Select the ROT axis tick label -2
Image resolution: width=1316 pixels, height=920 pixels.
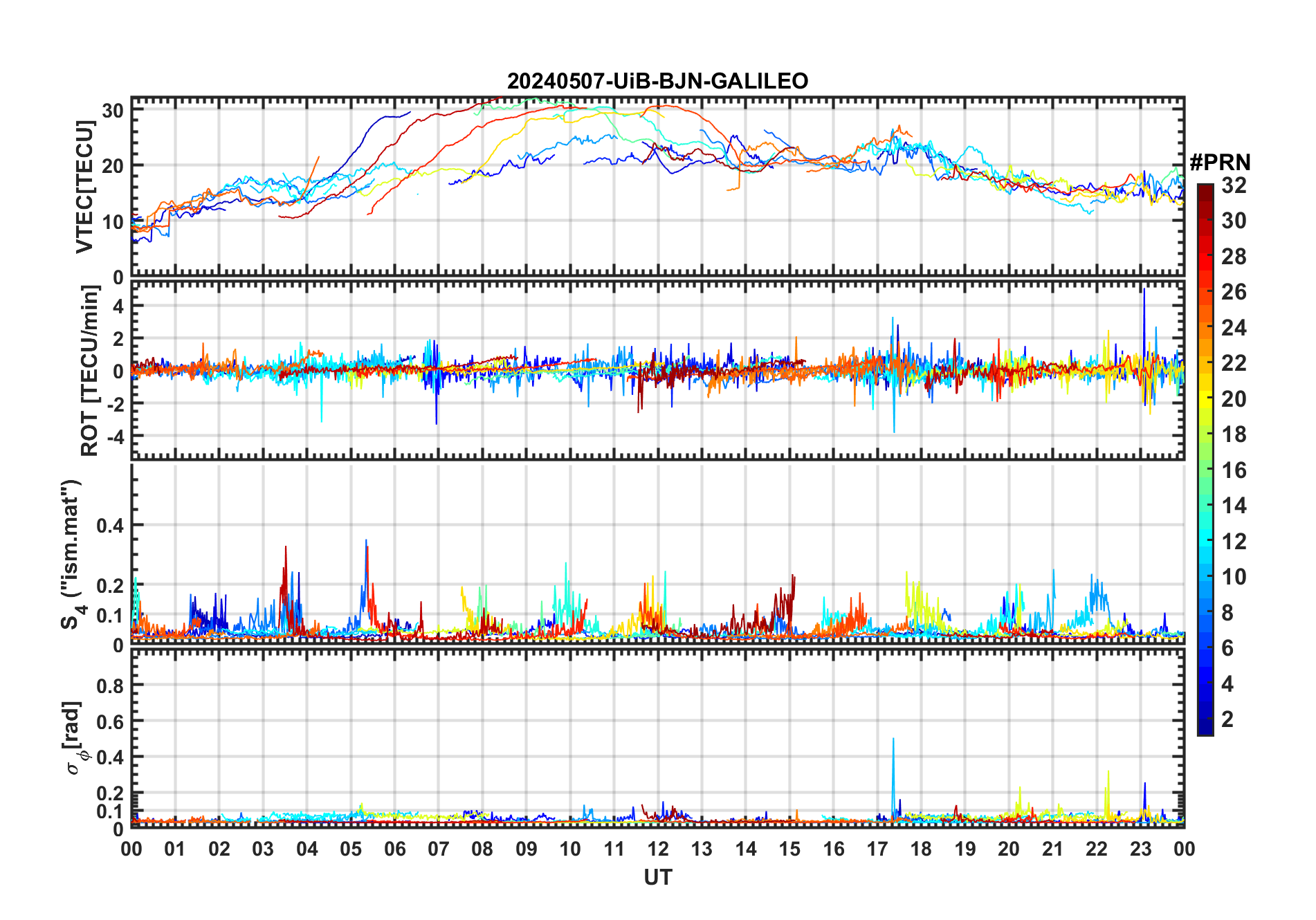pyautogui.click(x=115, y=404)
